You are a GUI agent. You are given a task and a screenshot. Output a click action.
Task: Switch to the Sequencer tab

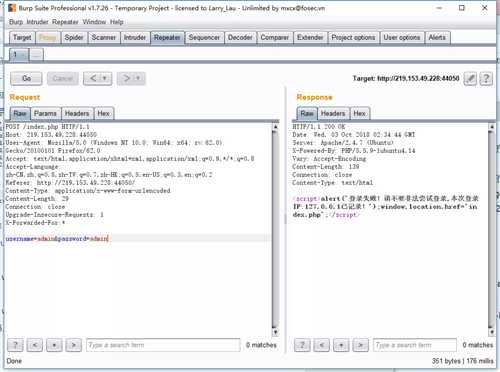[204, 38]
